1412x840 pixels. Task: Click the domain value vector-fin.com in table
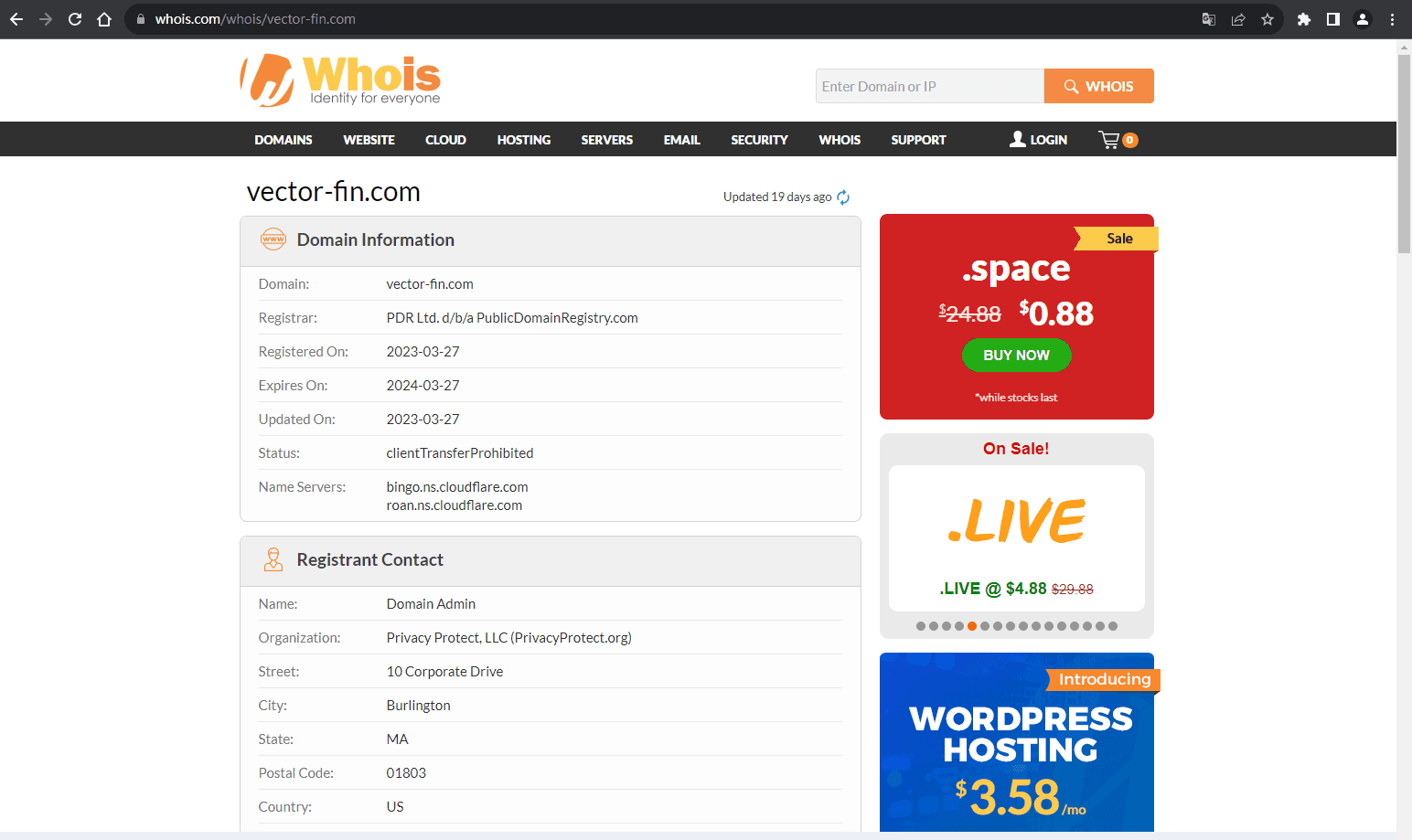(x=430, y=284)
